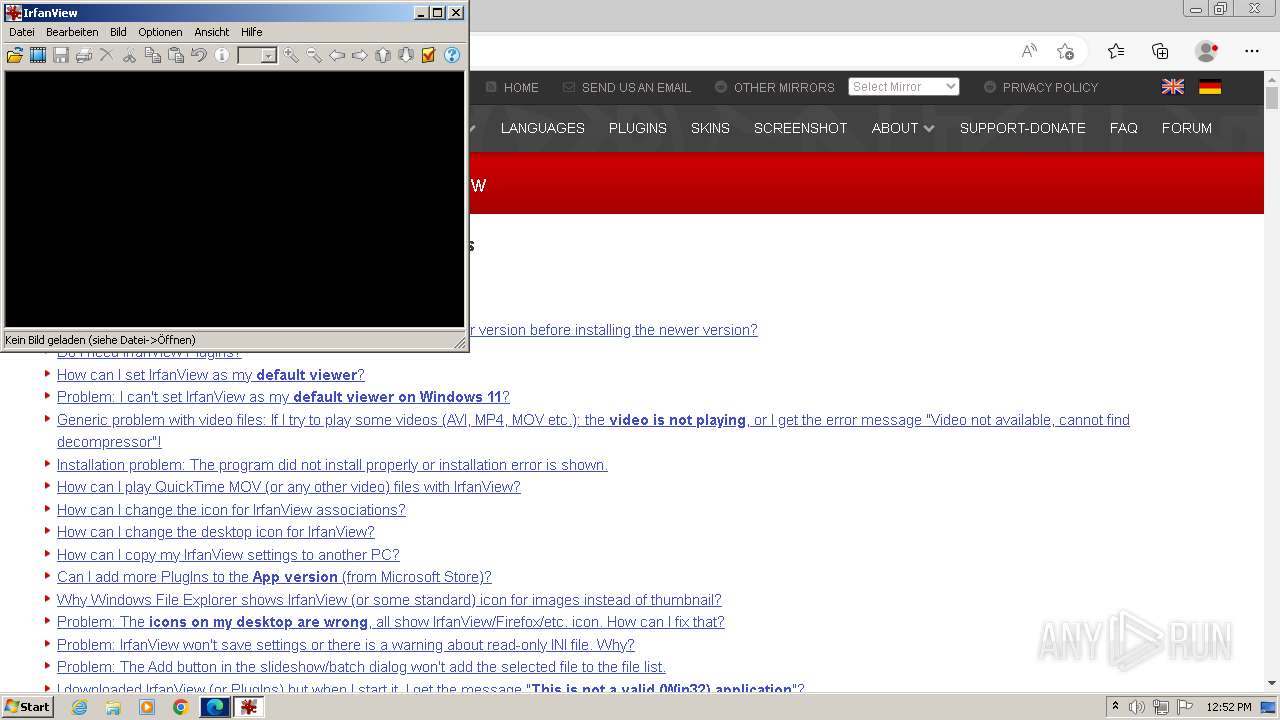This screenshot has width=1280, height=720.
Task: Expand the ABOUT menu on the website
Action: tap(902, 128)
